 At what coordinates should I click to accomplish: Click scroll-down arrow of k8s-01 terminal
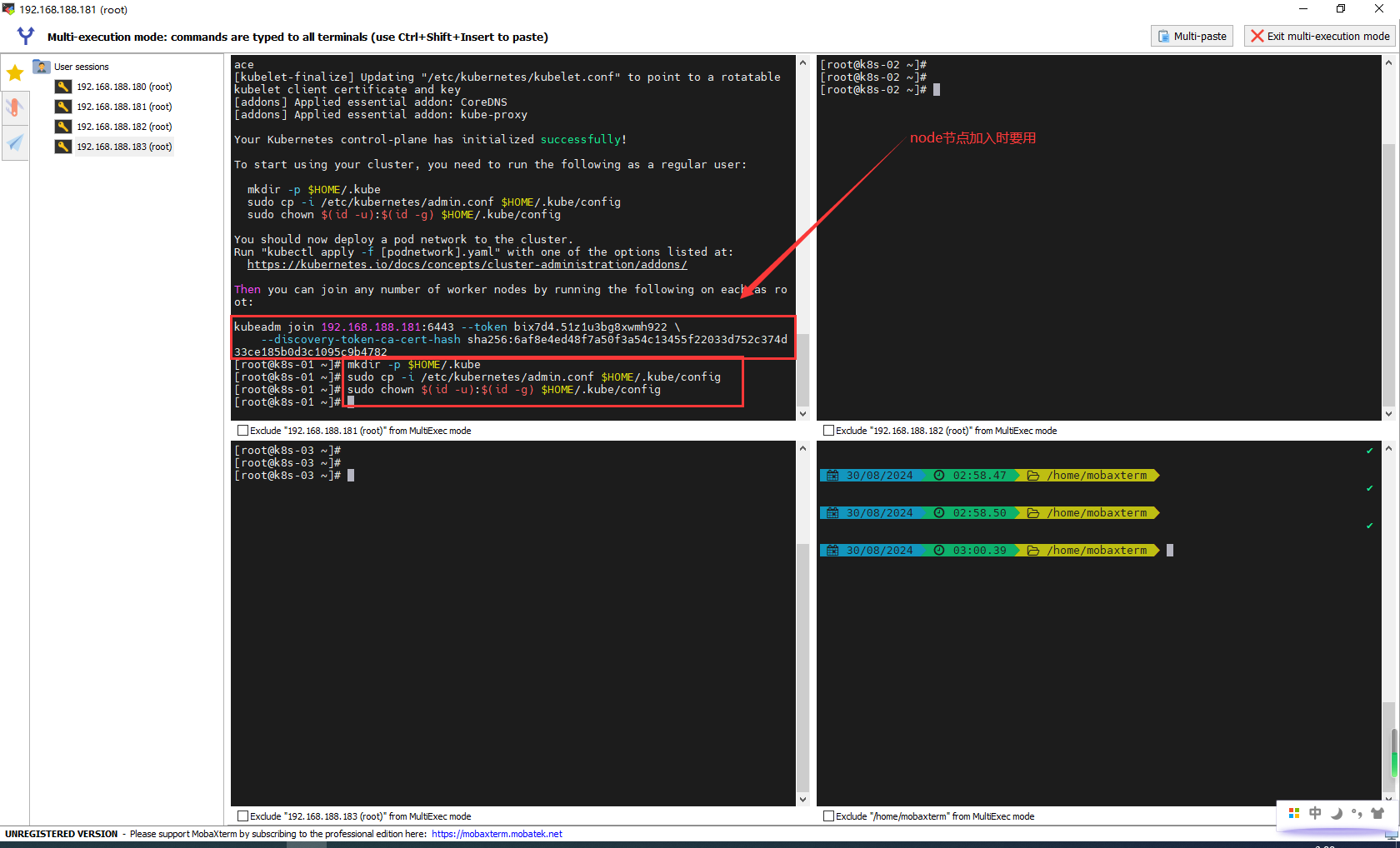pos(802,413)
